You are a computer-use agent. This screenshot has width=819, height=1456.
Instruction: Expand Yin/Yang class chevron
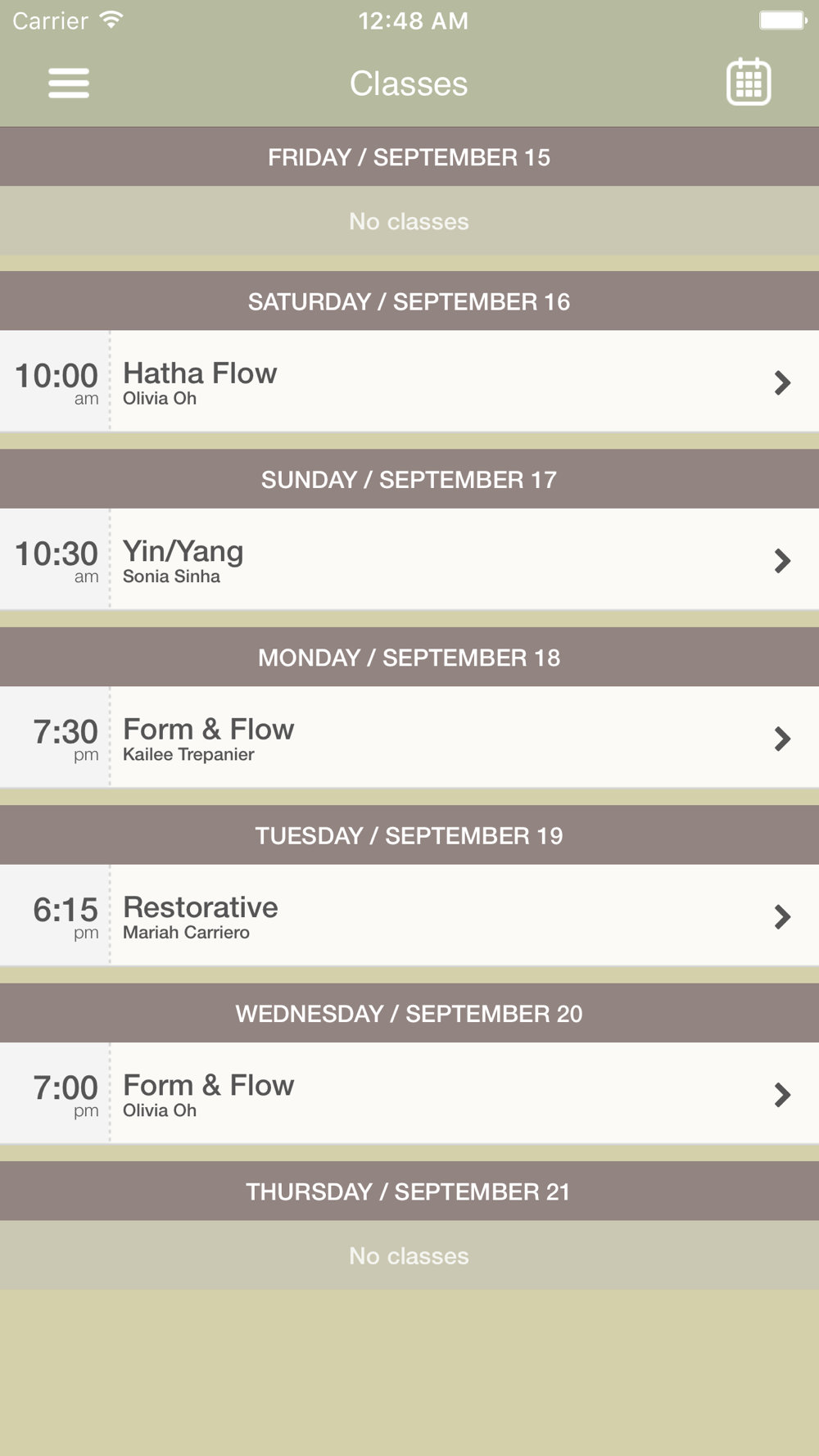(782, 560)
